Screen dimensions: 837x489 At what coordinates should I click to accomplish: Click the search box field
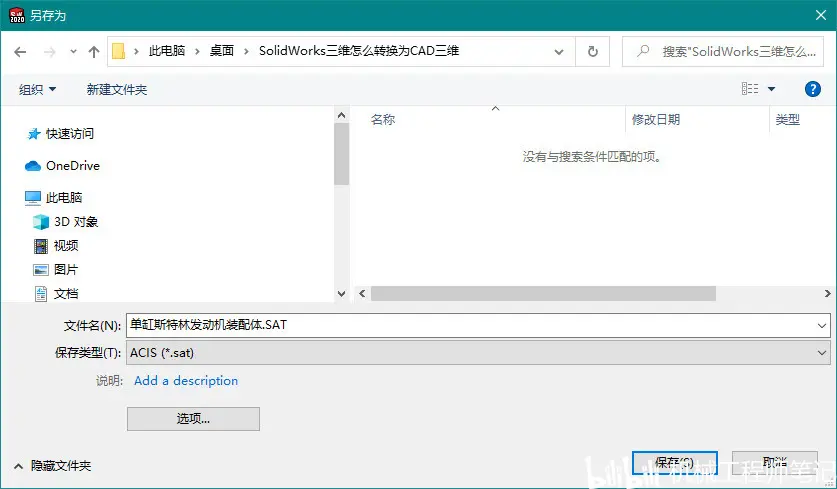tap(723, 51)
